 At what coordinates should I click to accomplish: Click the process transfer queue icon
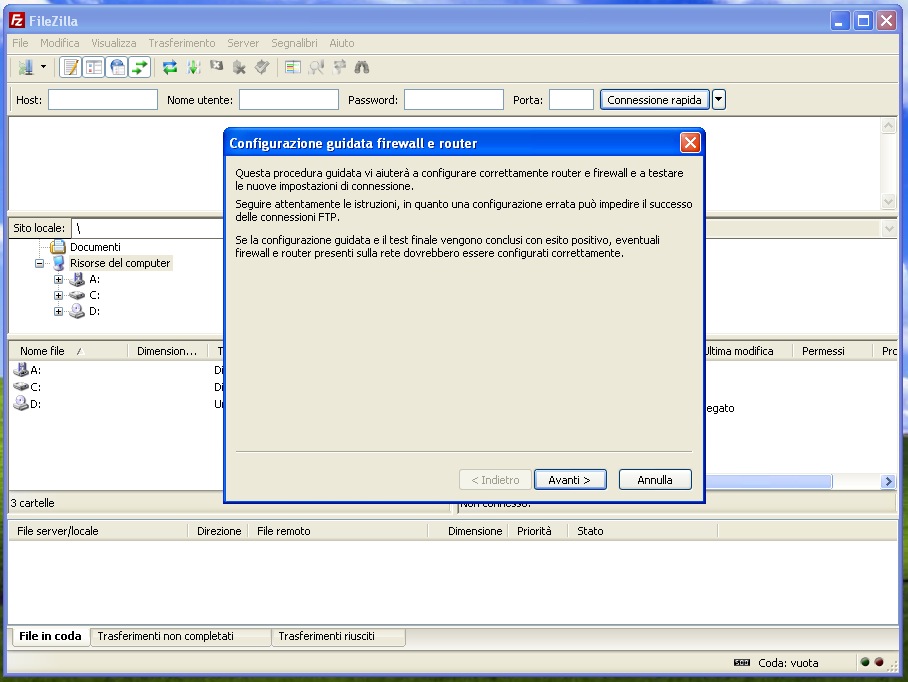[193, 67]
